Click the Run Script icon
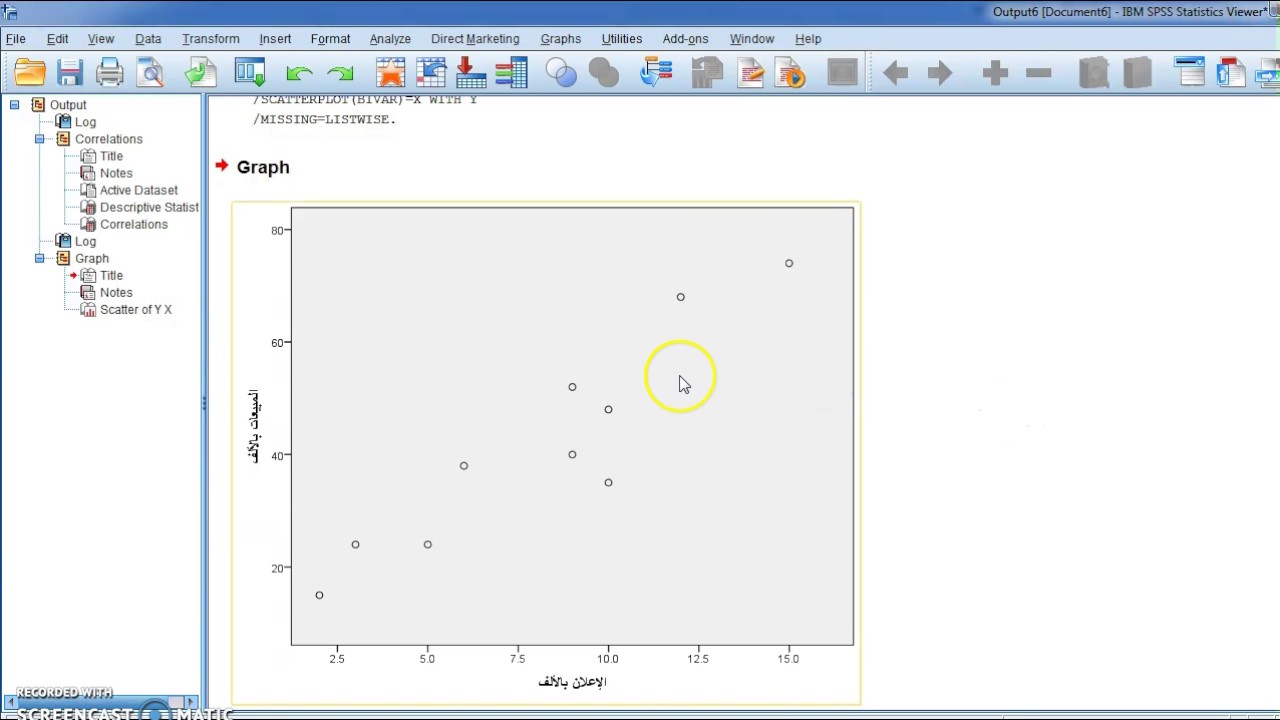 [790, 73]
